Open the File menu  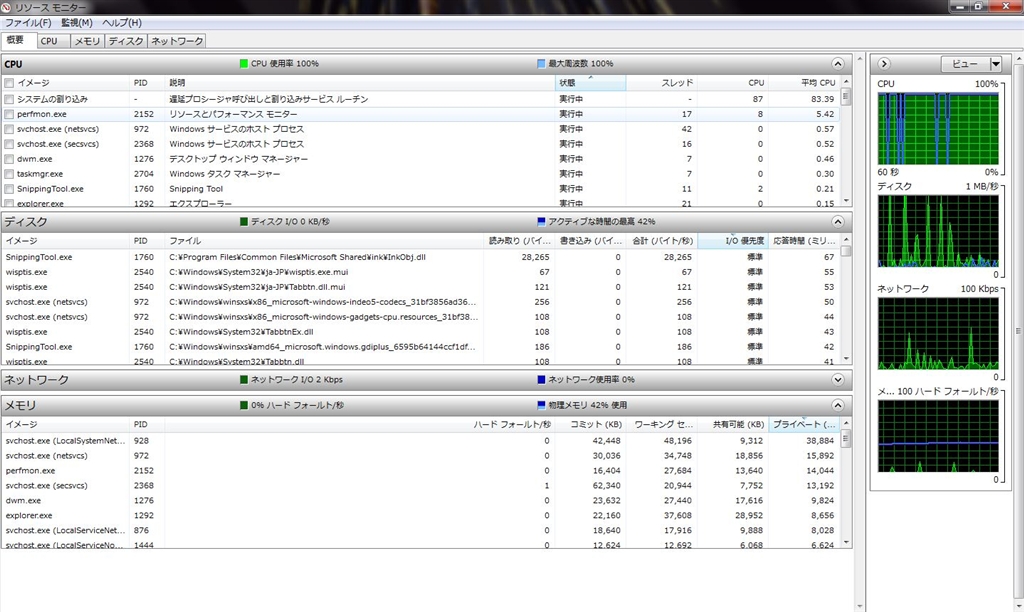coord(28,23)
